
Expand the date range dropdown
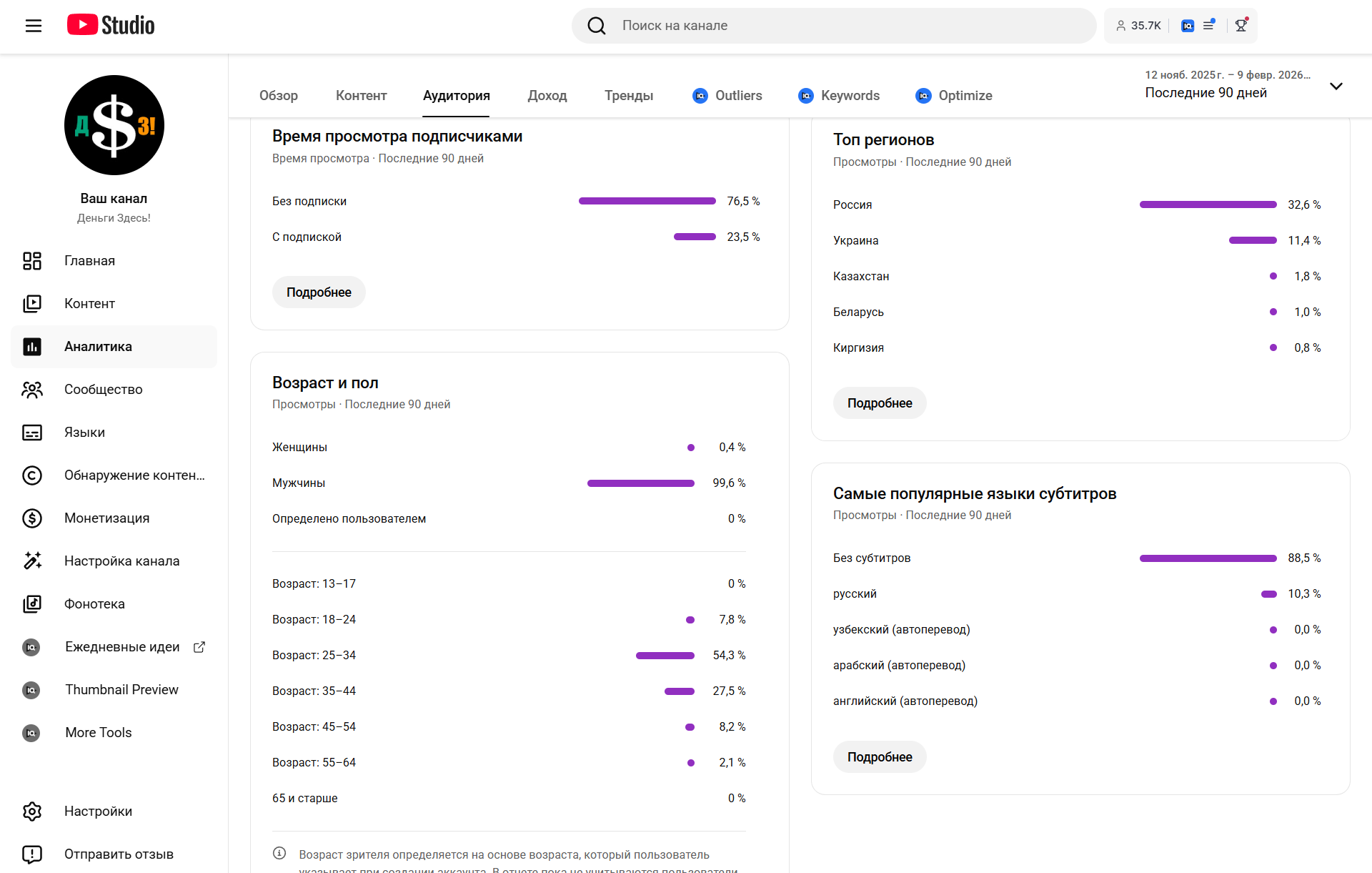[1336, 86]
